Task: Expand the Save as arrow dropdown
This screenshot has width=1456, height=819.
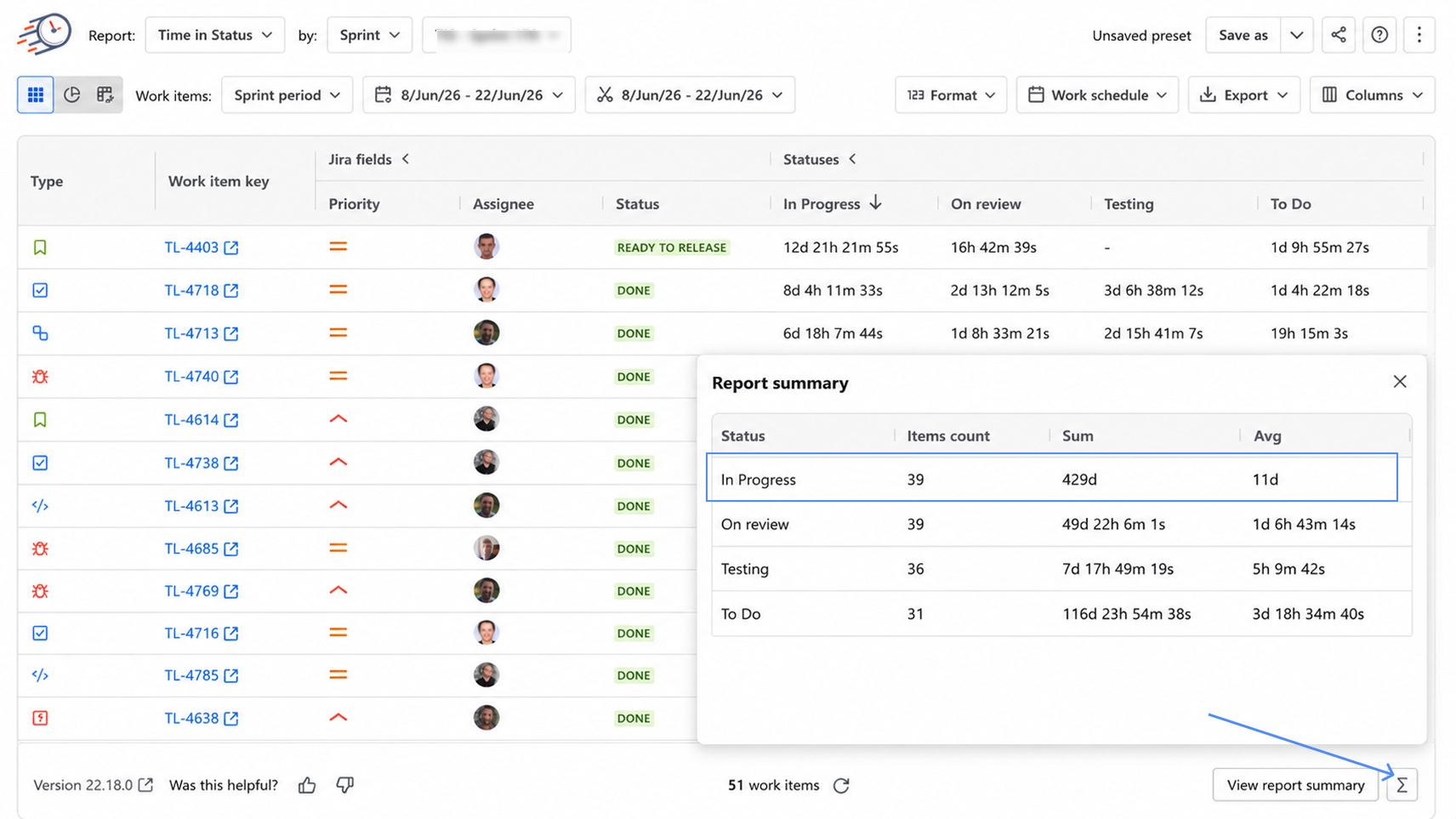Action: tap(1297, 35)
